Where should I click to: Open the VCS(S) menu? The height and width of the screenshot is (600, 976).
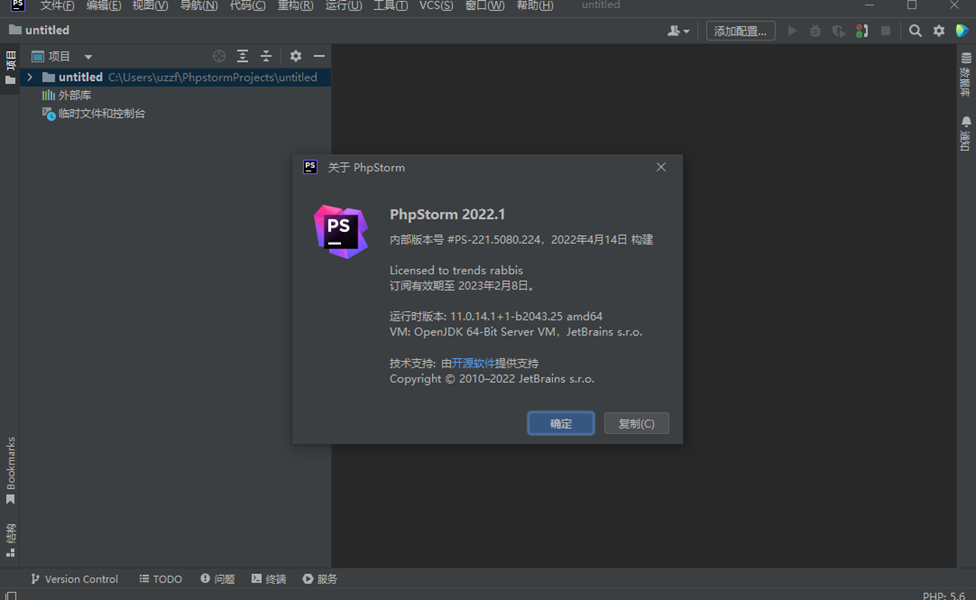[x=436, y=6]
